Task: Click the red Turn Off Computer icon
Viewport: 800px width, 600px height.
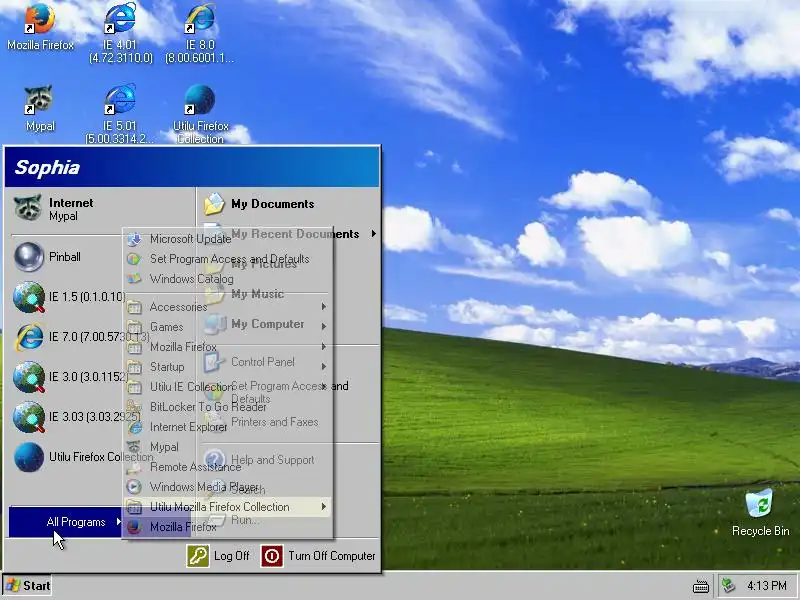Action: 272,556
